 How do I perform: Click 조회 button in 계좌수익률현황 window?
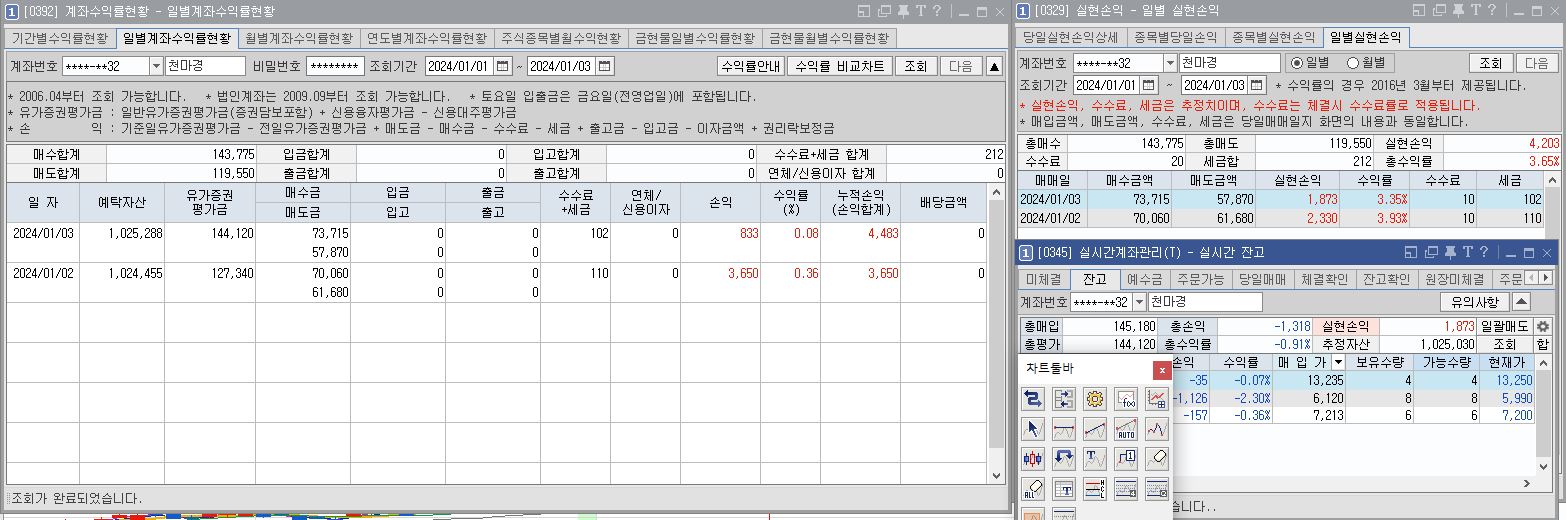915,66
